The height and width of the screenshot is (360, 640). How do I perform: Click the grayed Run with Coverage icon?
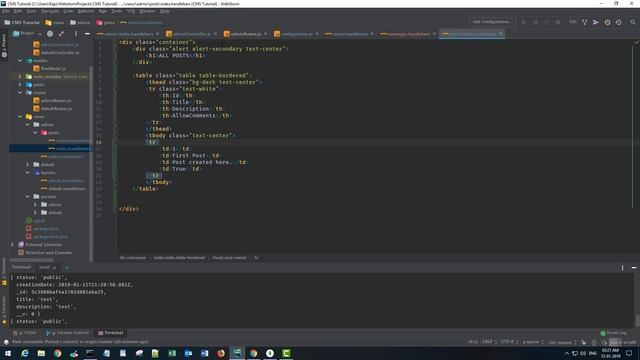click(x=547, y=22)
